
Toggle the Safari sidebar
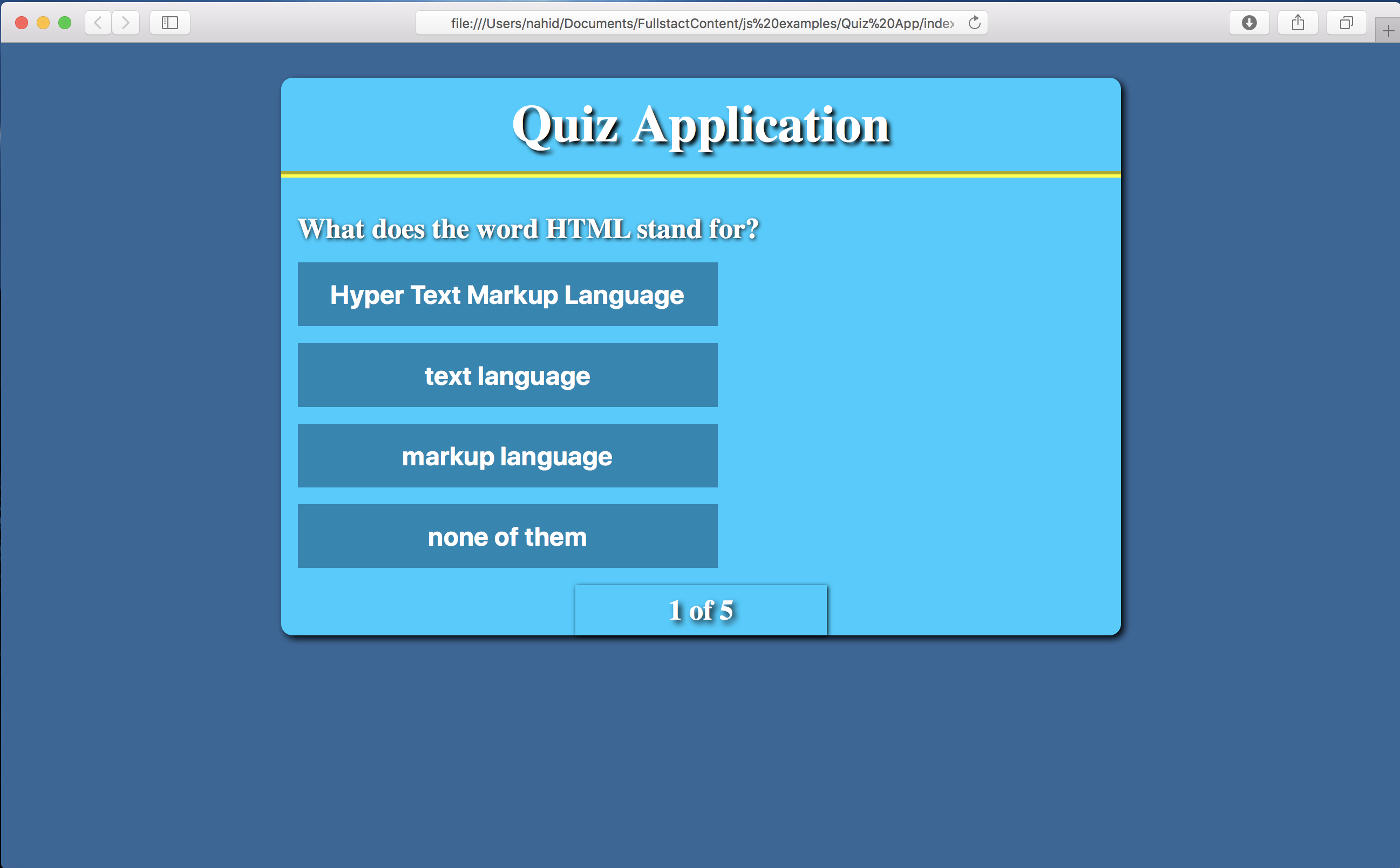[x=169, y=22]
